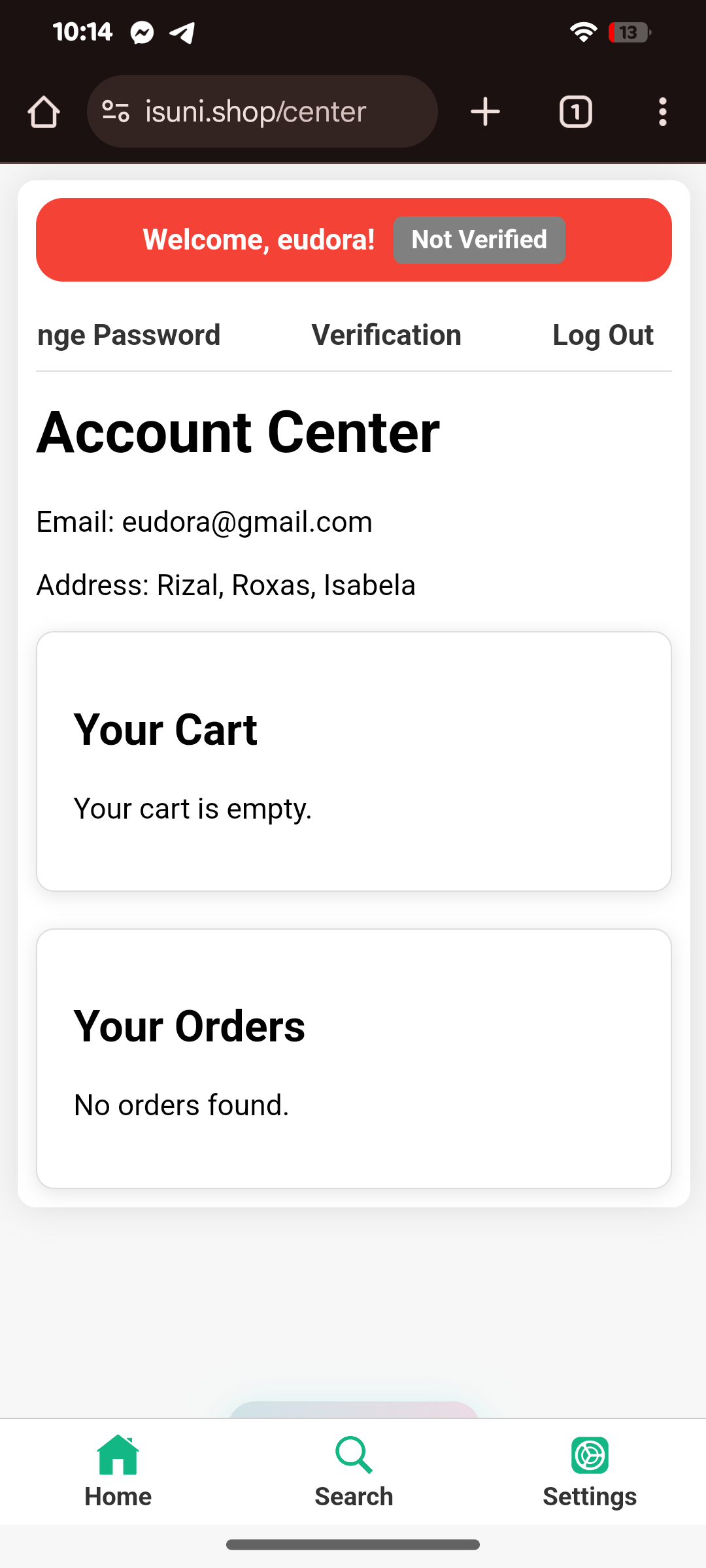Tap the Your Cart card
706x1568 pixels.
coord(354,761)
